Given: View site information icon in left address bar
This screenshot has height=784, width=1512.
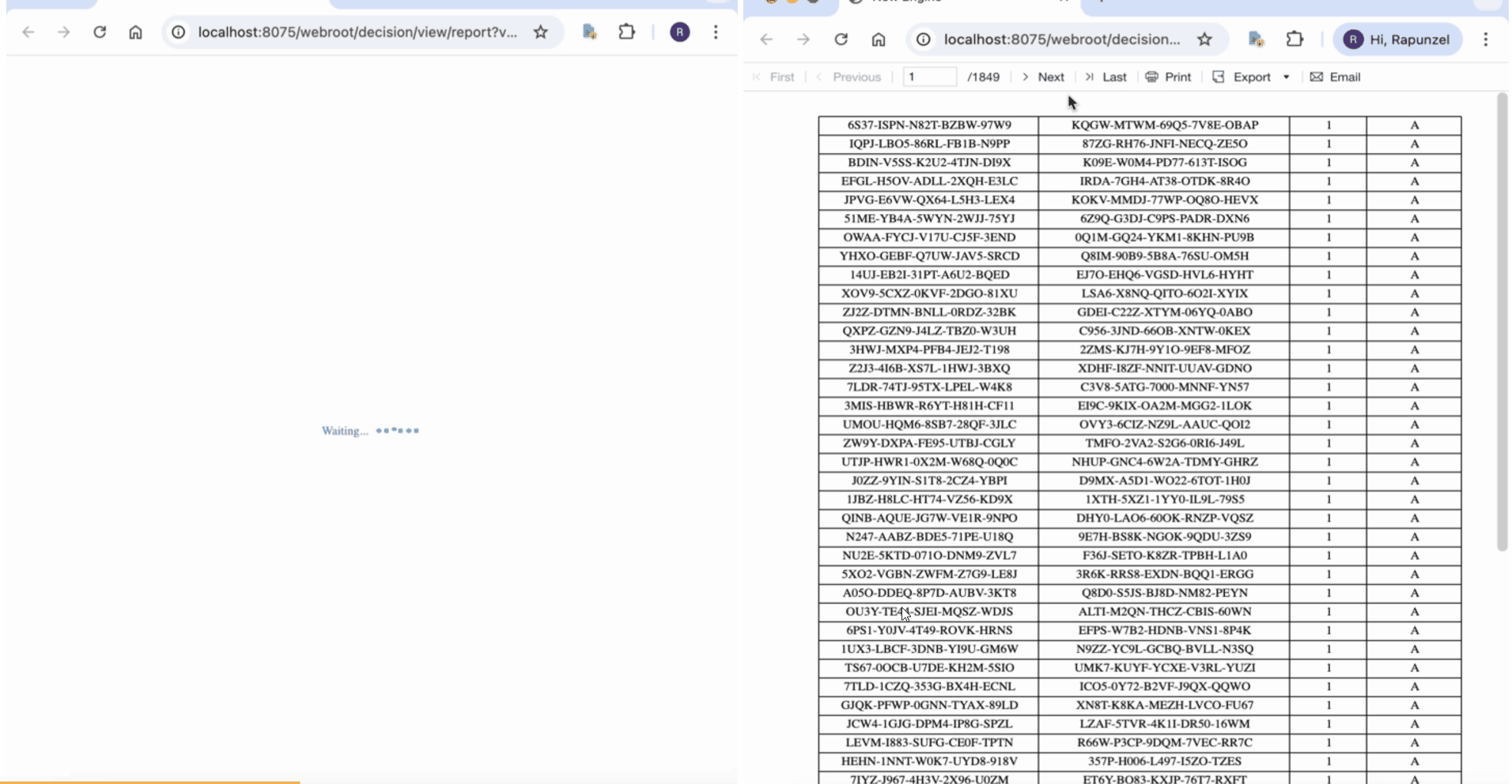Looking at the screenshot, I should click(179, 32).
